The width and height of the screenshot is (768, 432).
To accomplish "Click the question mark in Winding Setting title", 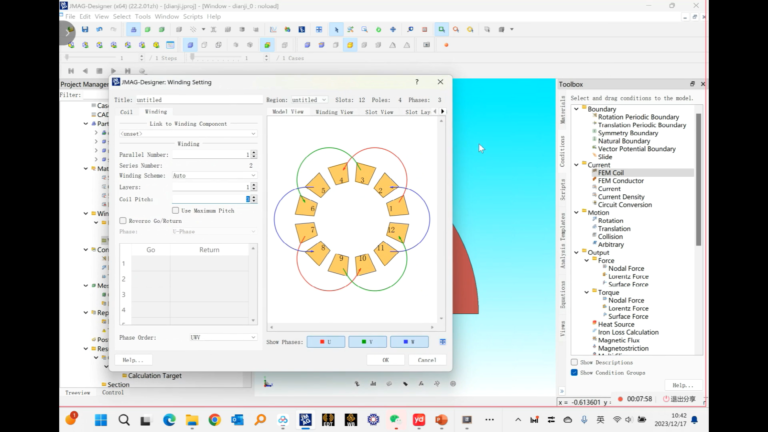I will (417, 82).
